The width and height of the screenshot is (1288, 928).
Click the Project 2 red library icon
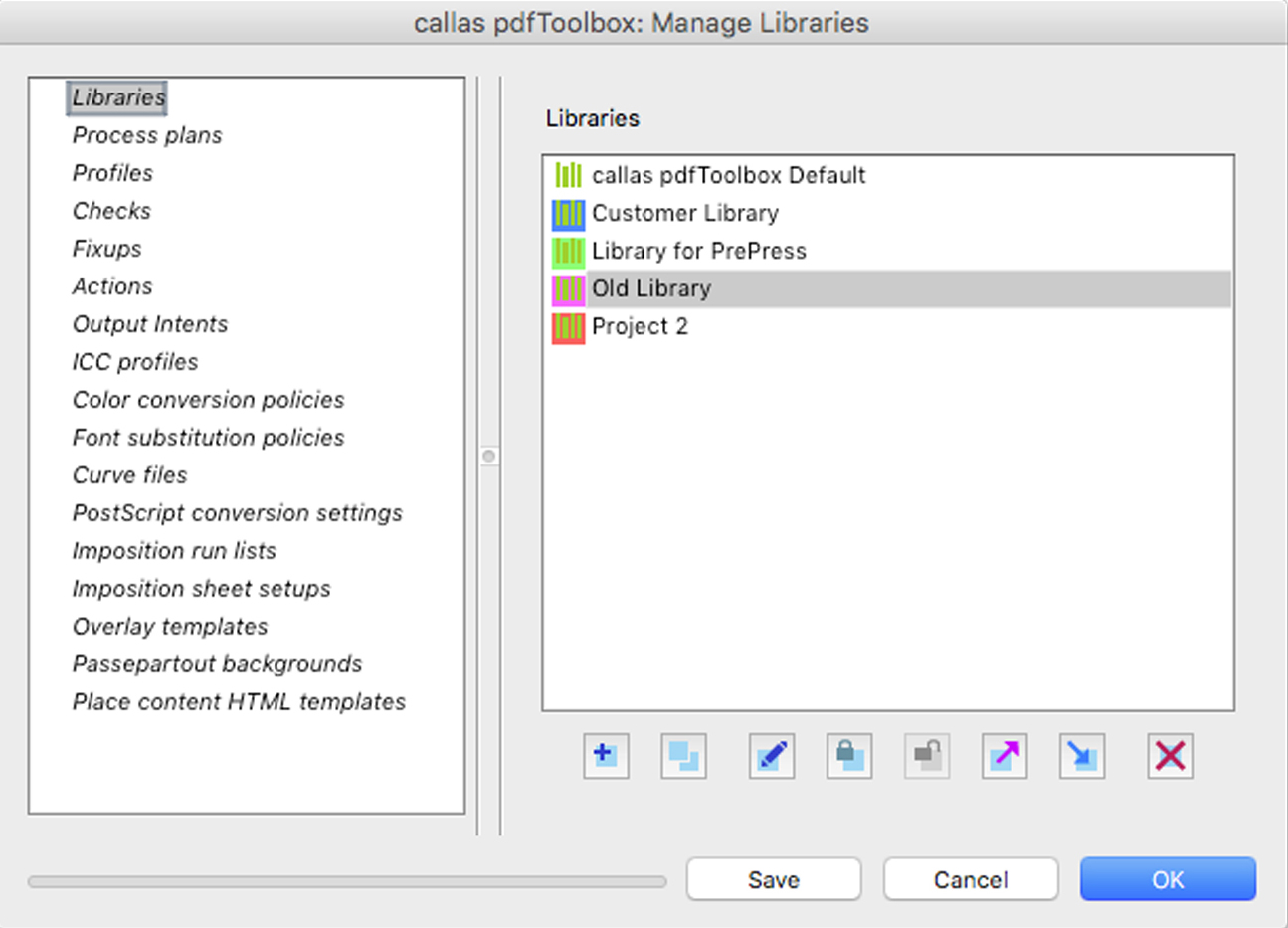coord(568,327)
